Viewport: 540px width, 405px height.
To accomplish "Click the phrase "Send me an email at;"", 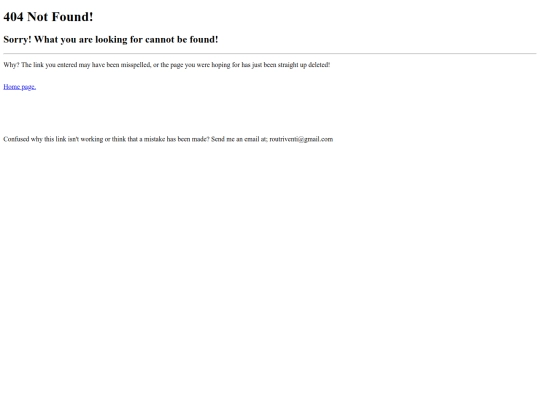I will [239, 139].
